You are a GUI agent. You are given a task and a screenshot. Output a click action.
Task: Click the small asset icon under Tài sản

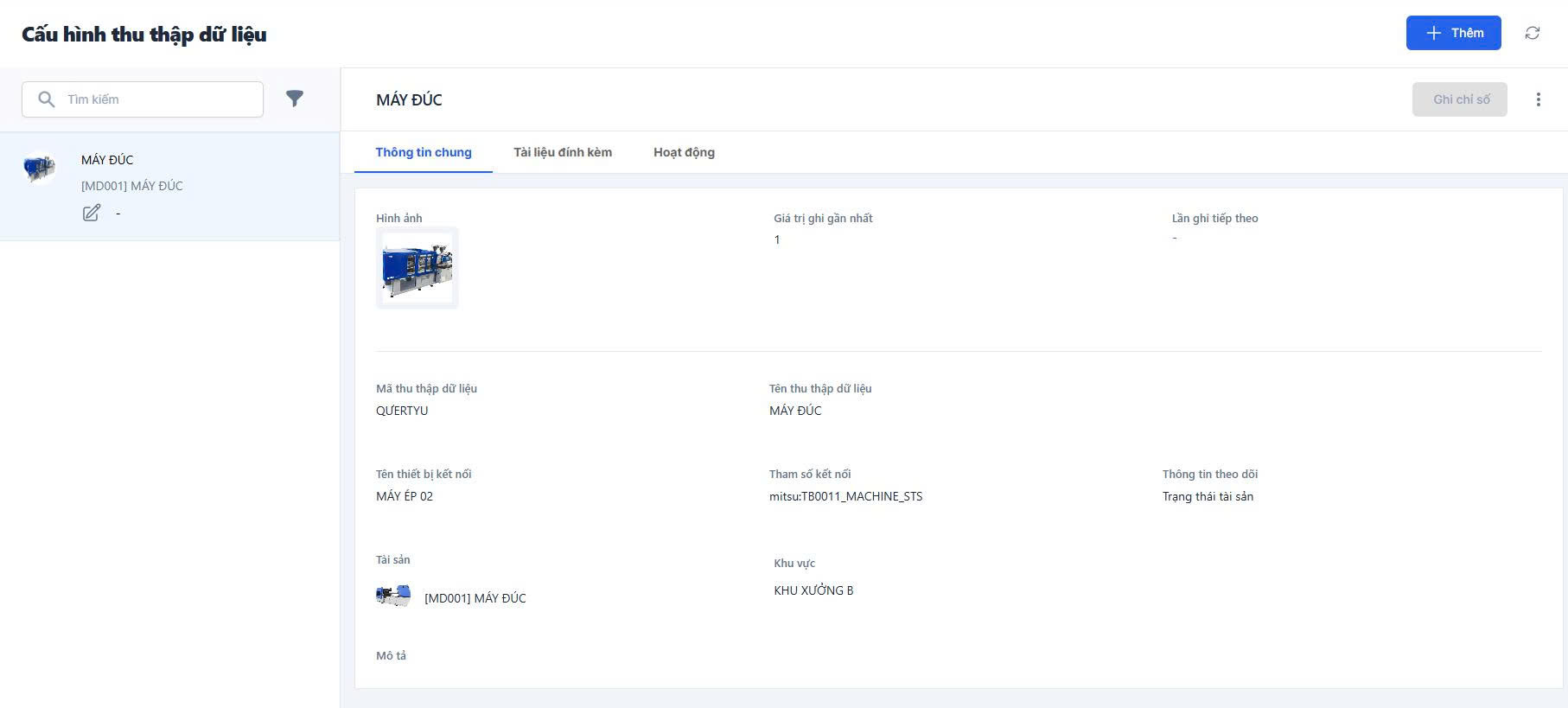[393, 596]
